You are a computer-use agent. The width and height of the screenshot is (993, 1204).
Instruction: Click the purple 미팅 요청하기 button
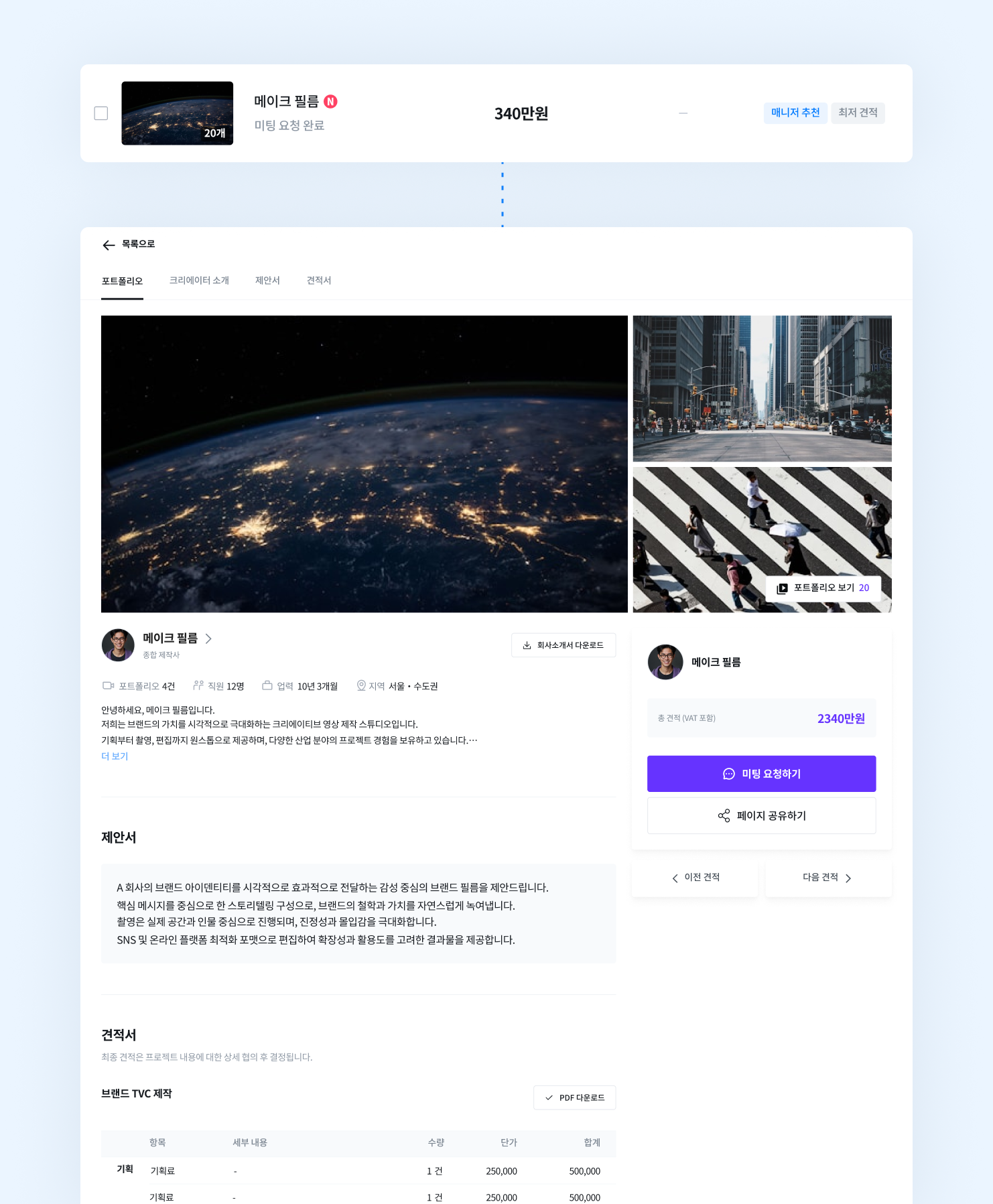pyautogui.click(x=761, y=774)
